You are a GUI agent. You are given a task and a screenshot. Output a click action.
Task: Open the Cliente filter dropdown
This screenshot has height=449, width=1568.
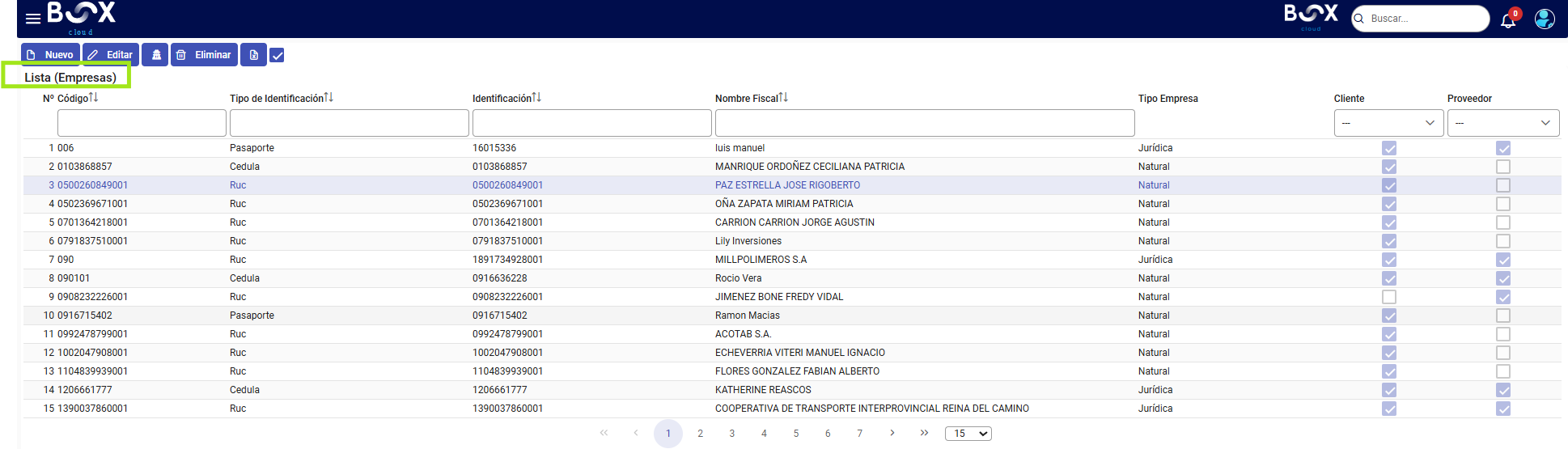pos(1388,123)
